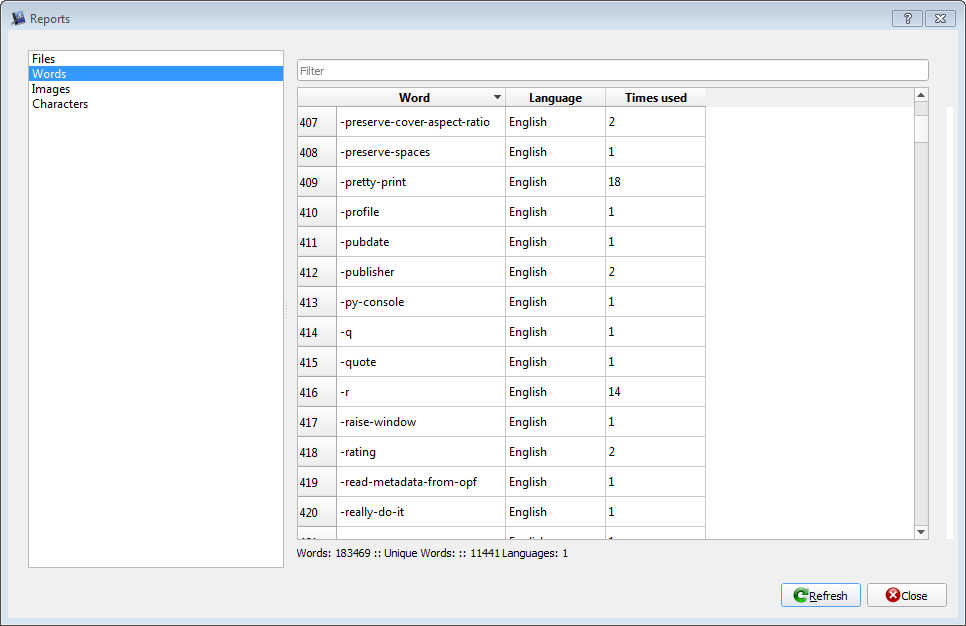Click Times used value 1 for -raise-window
The image size is (966, 626).
[656, 422]
